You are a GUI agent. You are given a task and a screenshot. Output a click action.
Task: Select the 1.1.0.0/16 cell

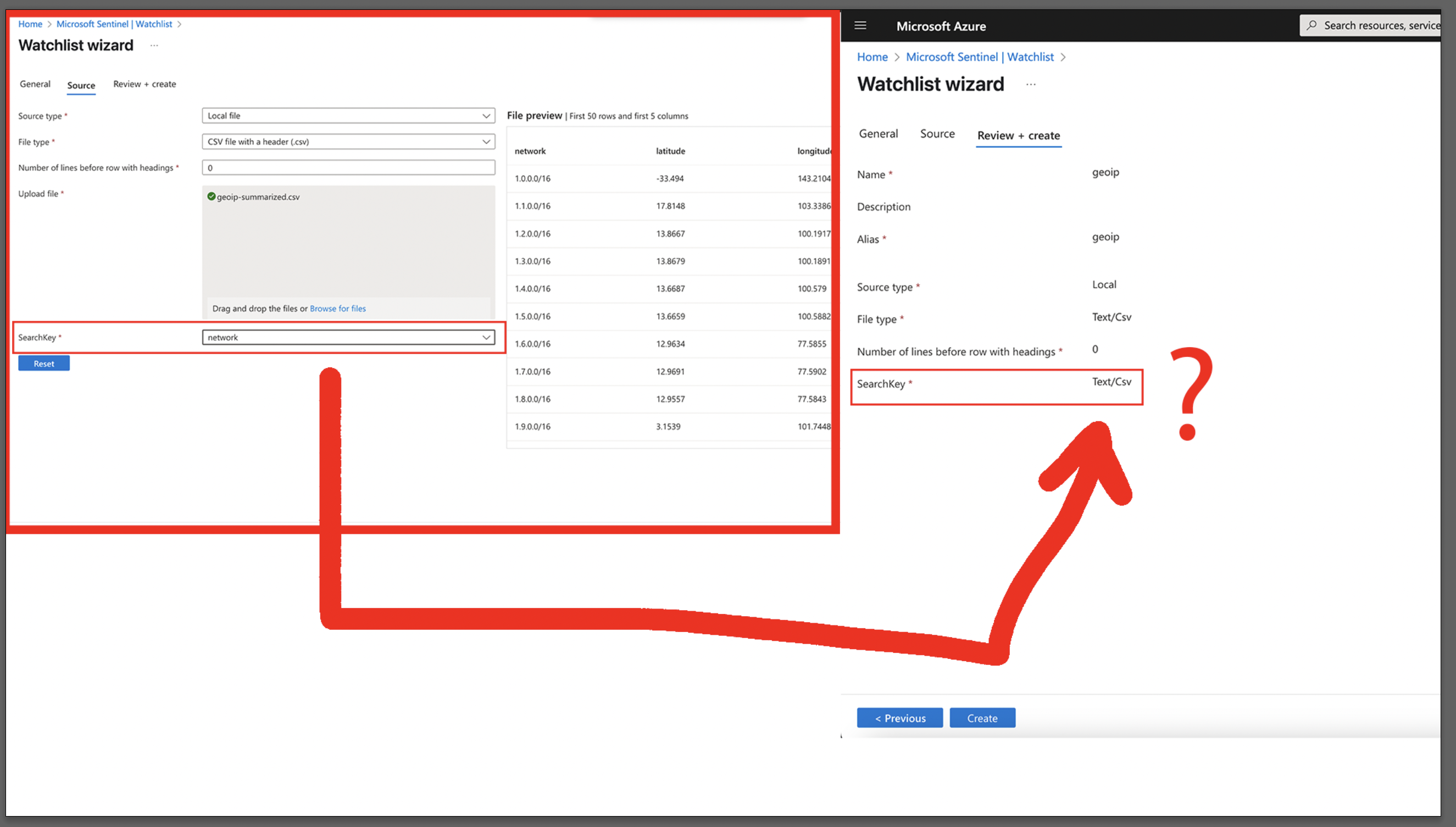pyautogui.click(x=532, y=205)
